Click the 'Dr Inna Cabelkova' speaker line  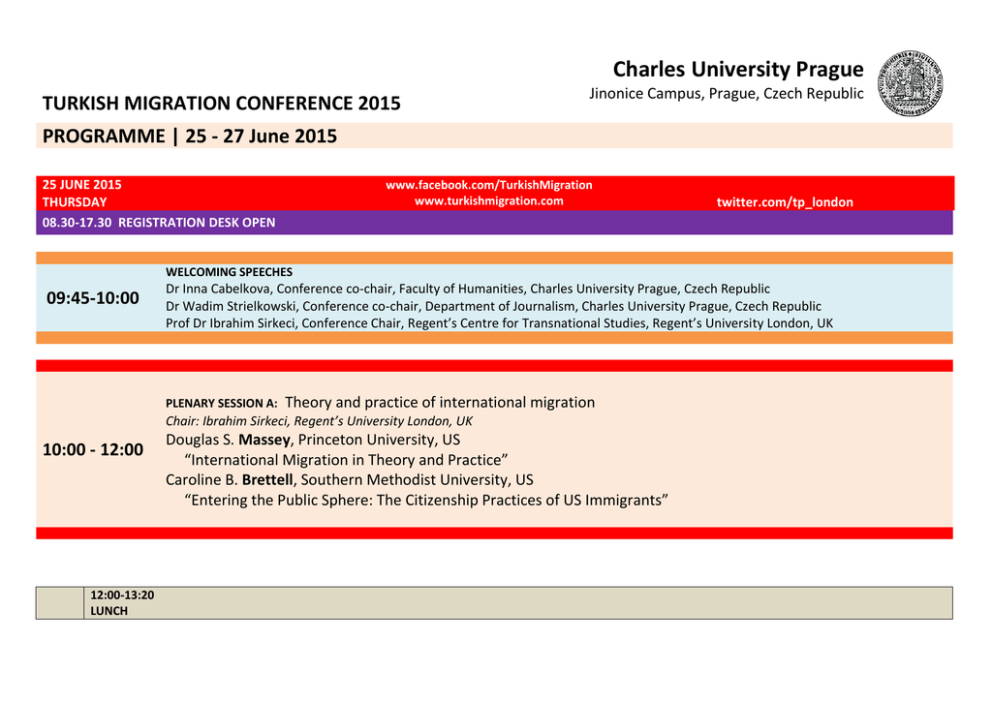(468, 289)
